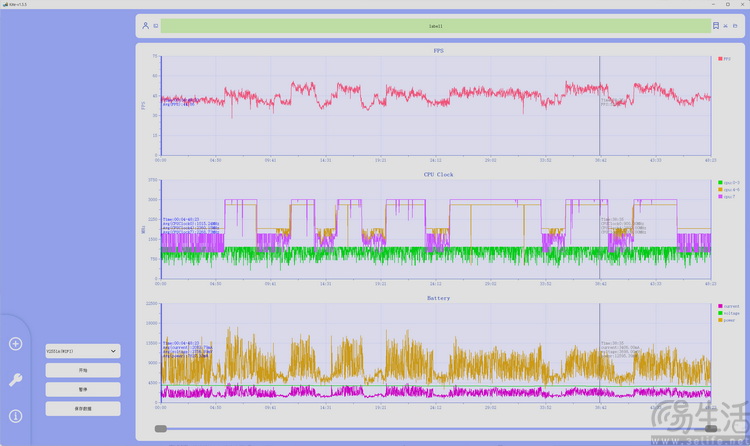Click the rightmost icon in top bar
The height and width of the screenshot is (446, 750).
click(736, 26)
